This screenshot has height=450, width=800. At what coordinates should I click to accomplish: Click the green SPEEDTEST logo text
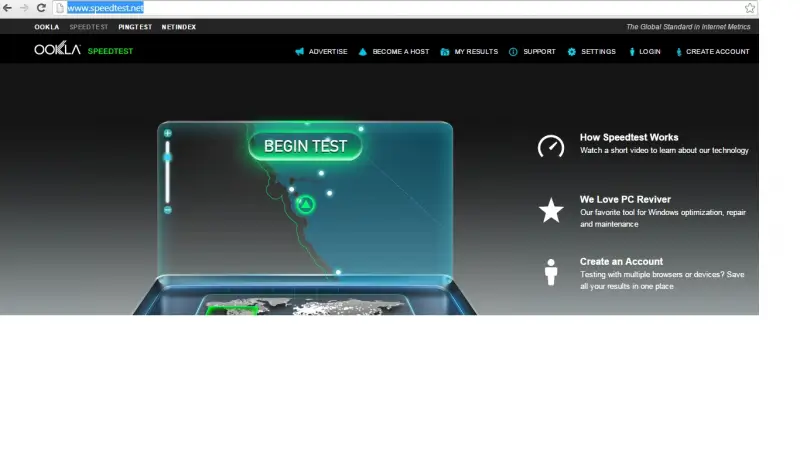pyautogui.click(x=110, y=51)
